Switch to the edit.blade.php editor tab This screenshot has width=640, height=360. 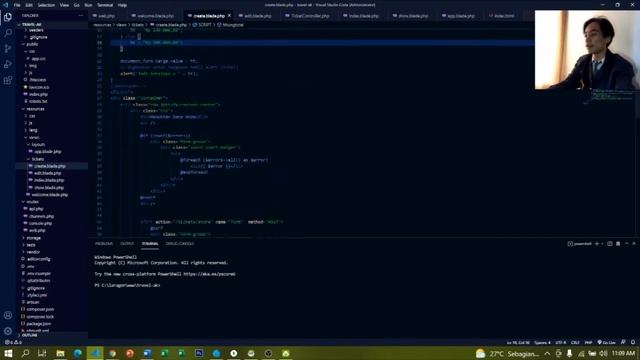point(255,16)
